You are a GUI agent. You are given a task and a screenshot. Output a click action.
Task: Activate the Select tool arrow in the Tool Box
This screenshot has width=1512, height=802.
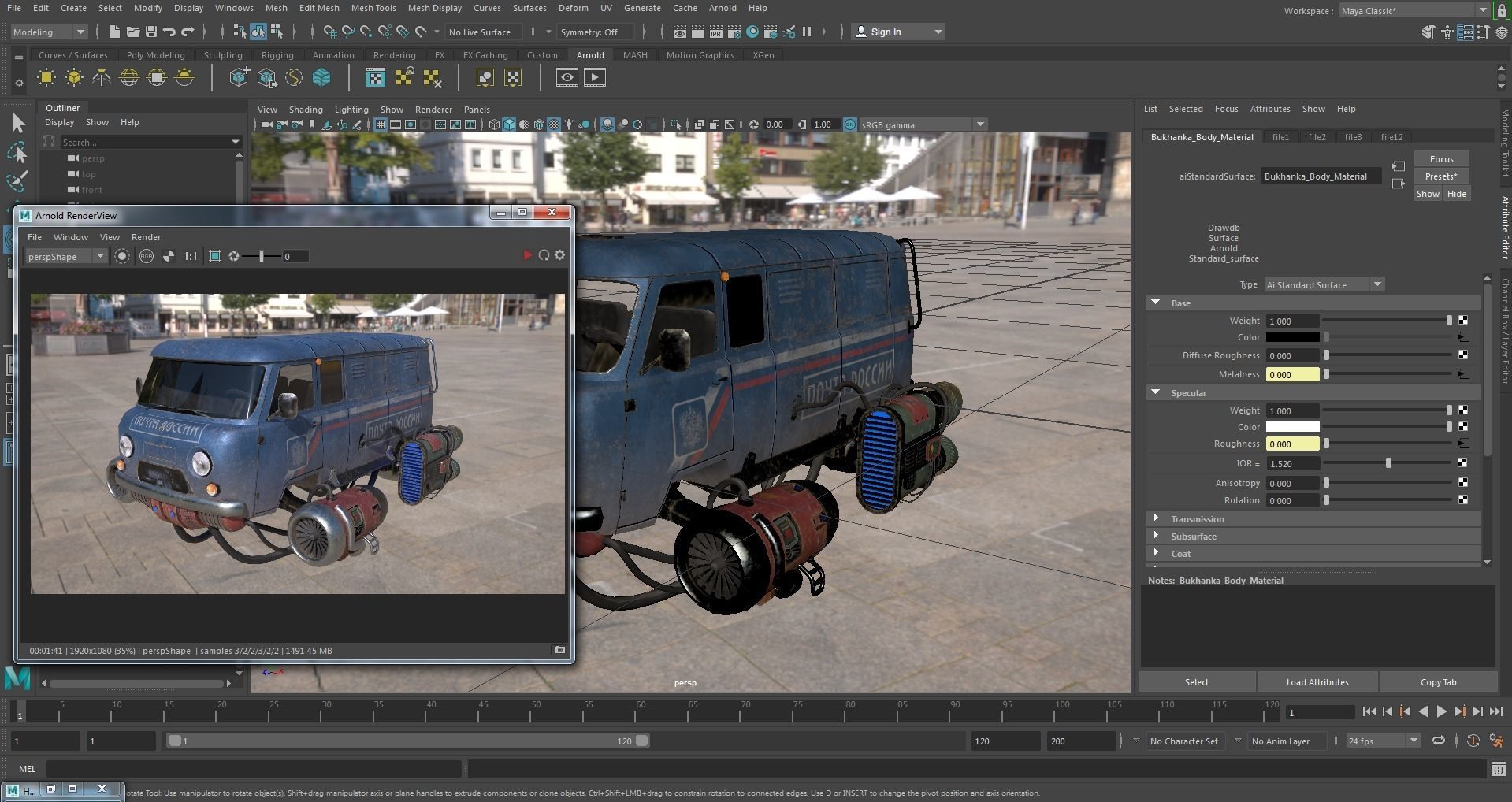tap(18, 123)
